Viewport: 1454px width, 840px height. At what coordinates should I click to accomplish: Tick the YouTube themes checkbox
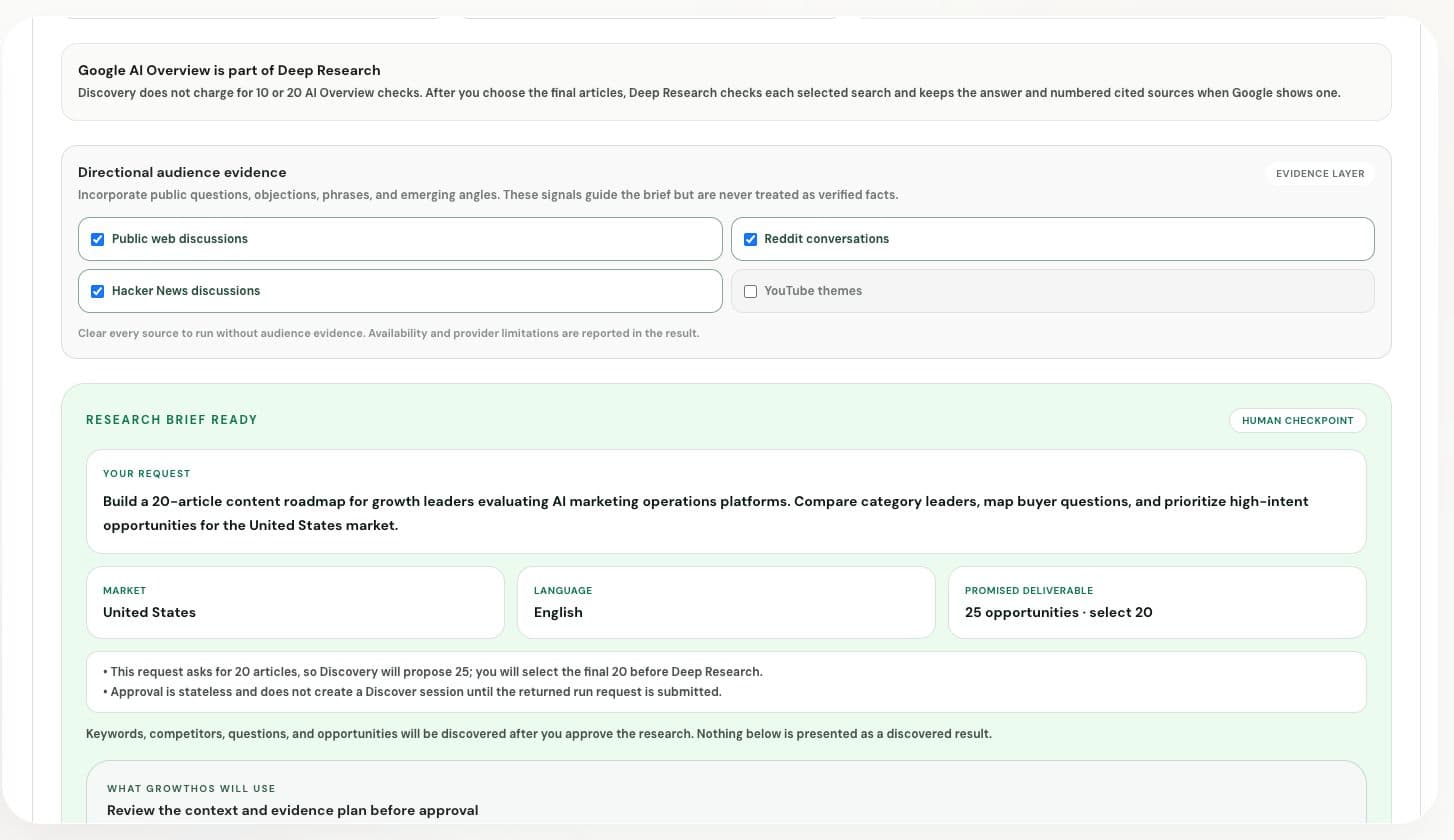(x=750, y=291)
